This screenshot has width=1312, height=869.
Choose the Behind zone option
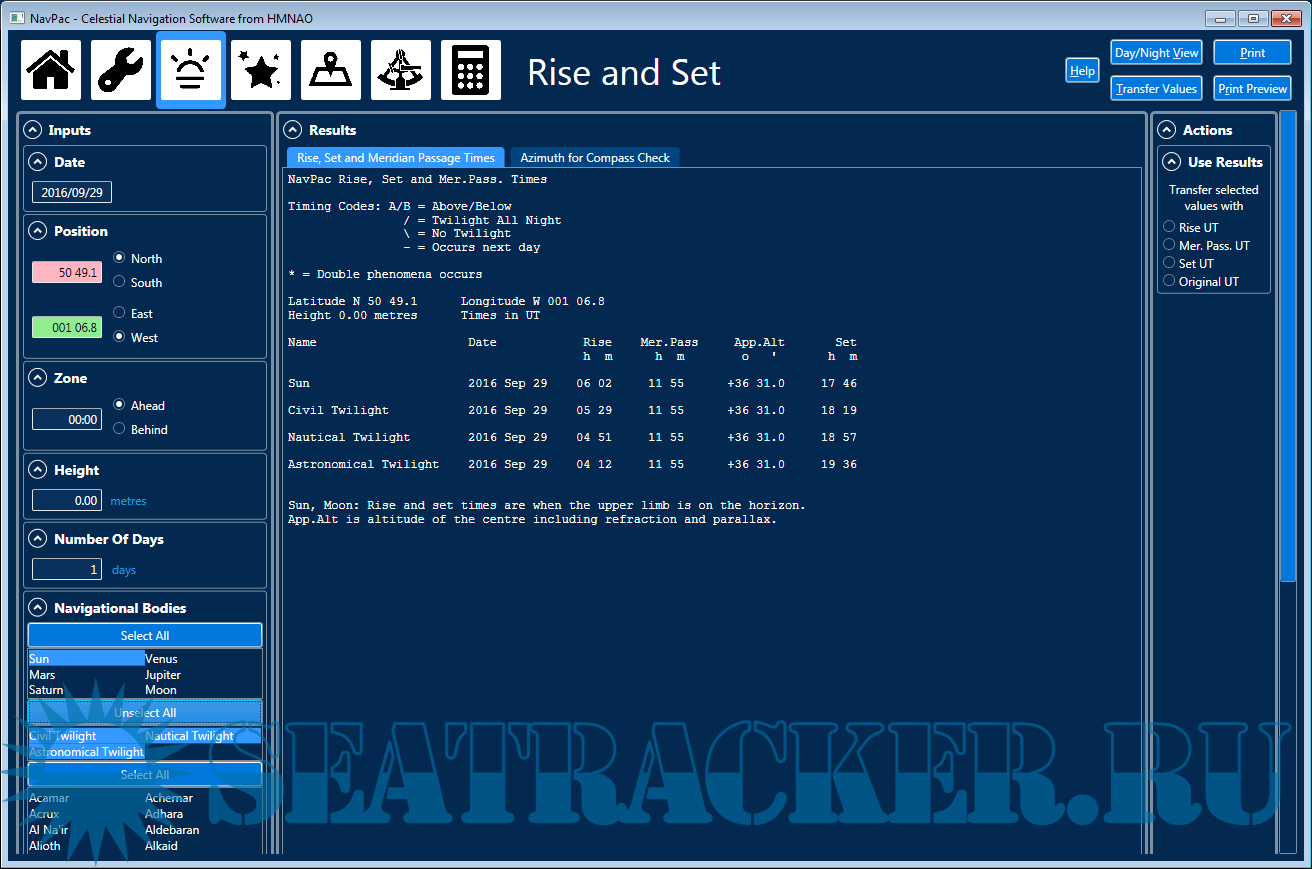point(120,429)
